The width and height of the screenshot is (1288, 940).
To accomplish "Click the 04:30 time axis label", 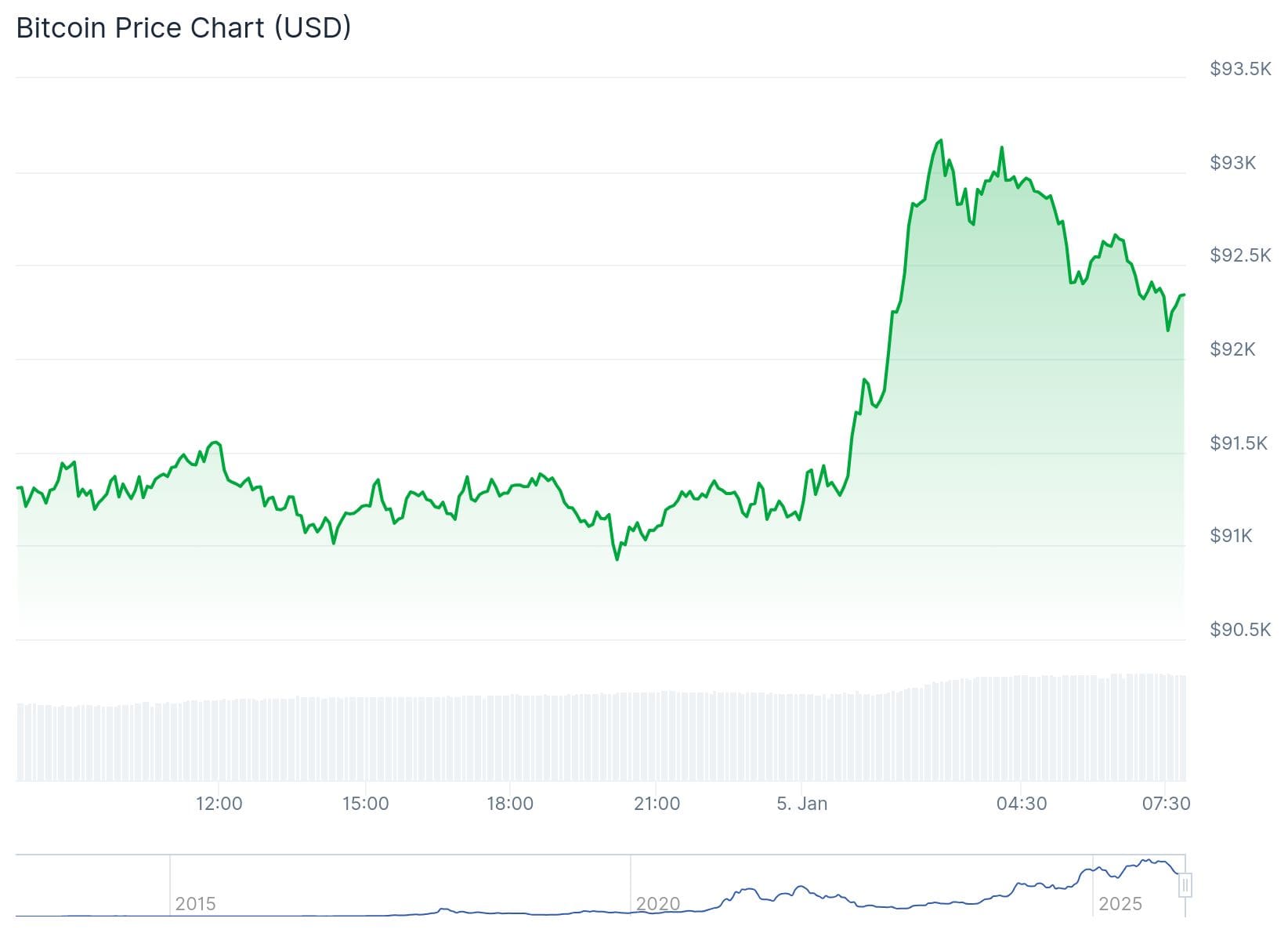I will tap(1022, 804).
